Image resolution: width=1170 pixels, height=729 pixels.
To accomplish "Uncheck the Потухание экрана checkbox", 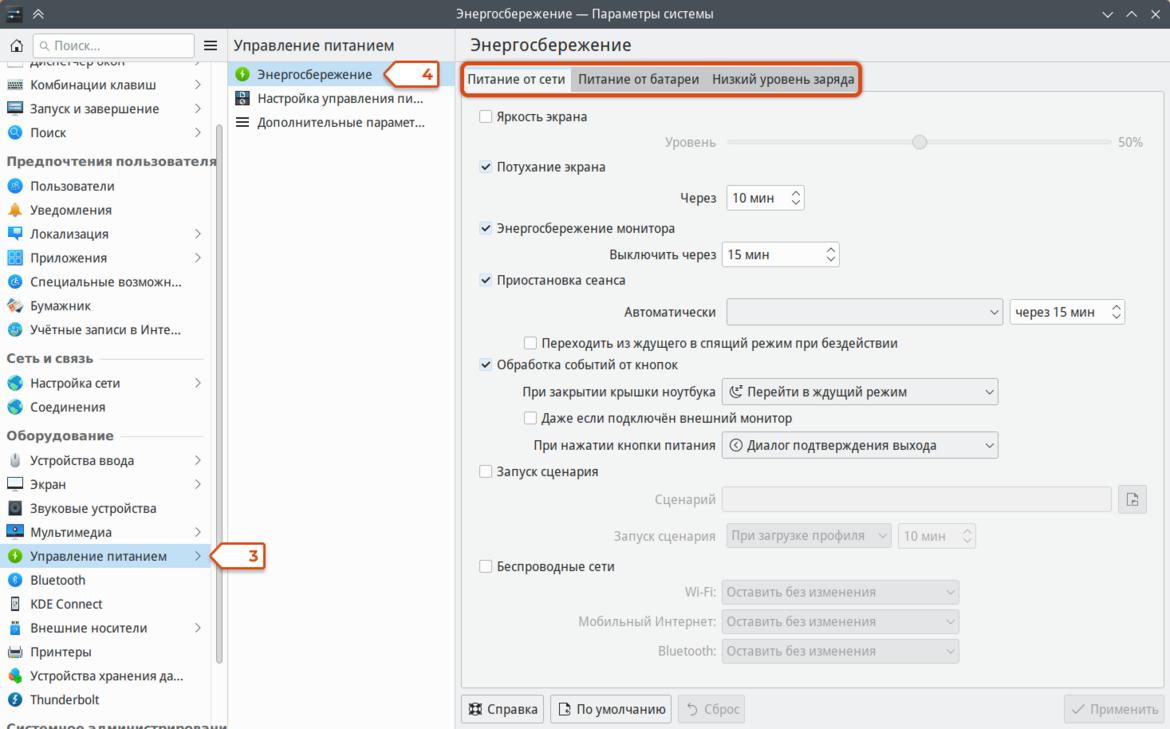I will [486, 167].
